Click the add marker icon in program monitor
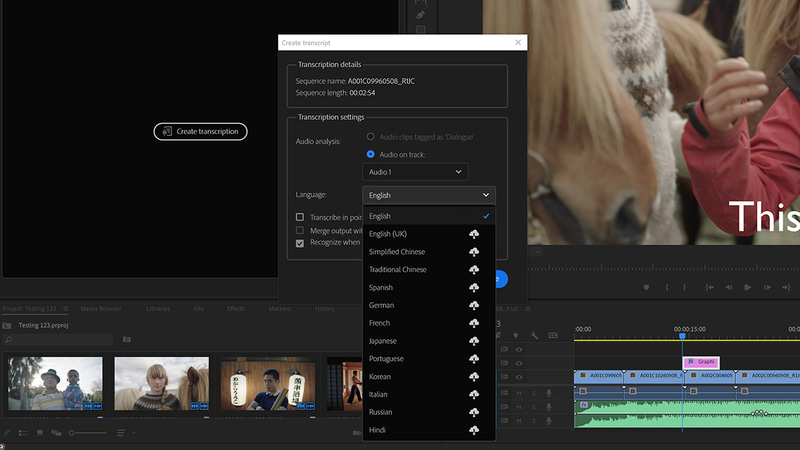 tap(648, 288)
